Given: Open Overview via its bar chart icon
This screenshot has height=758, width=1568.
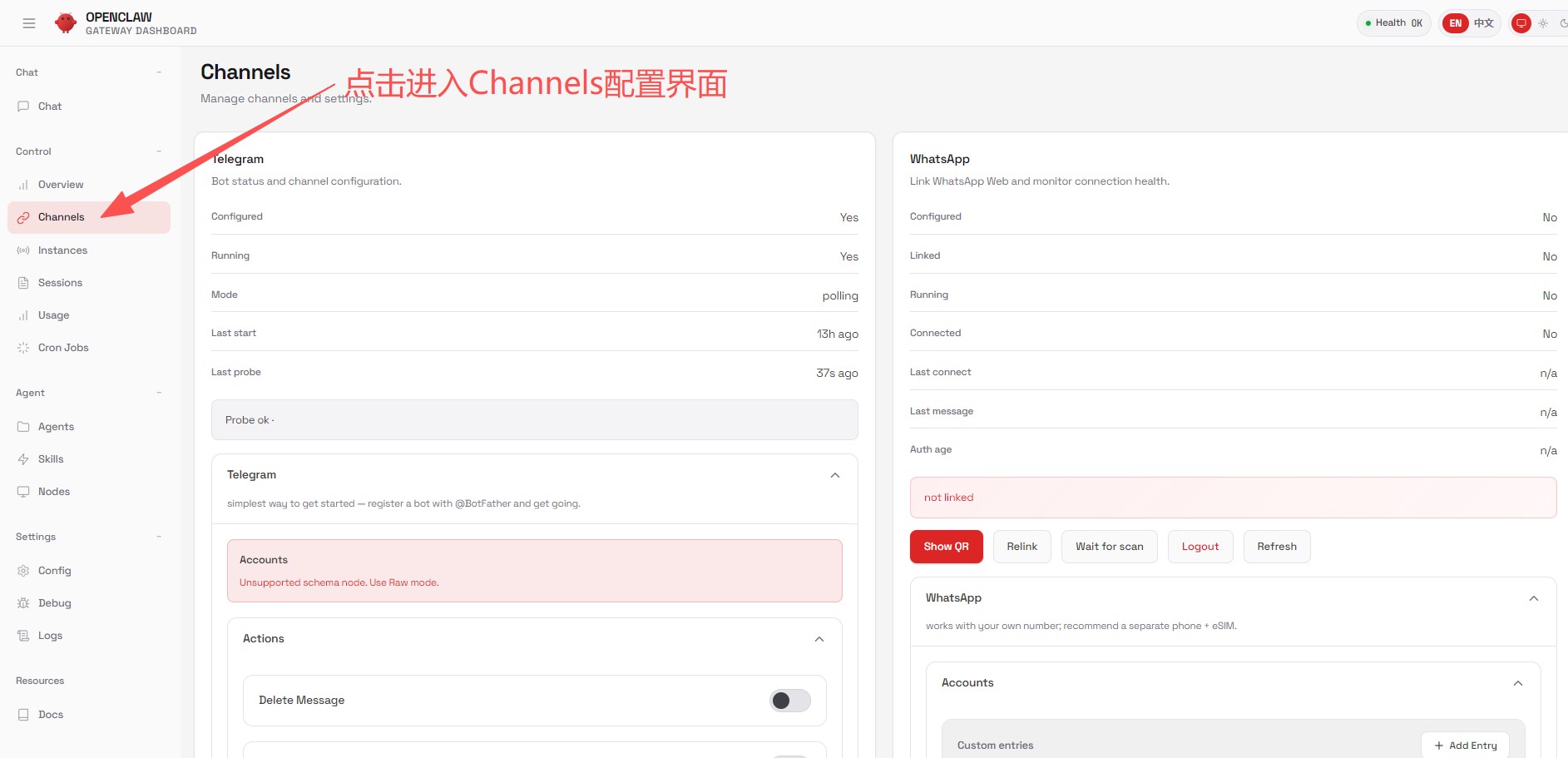Looking at the screenshot, I should click(23, 185).
